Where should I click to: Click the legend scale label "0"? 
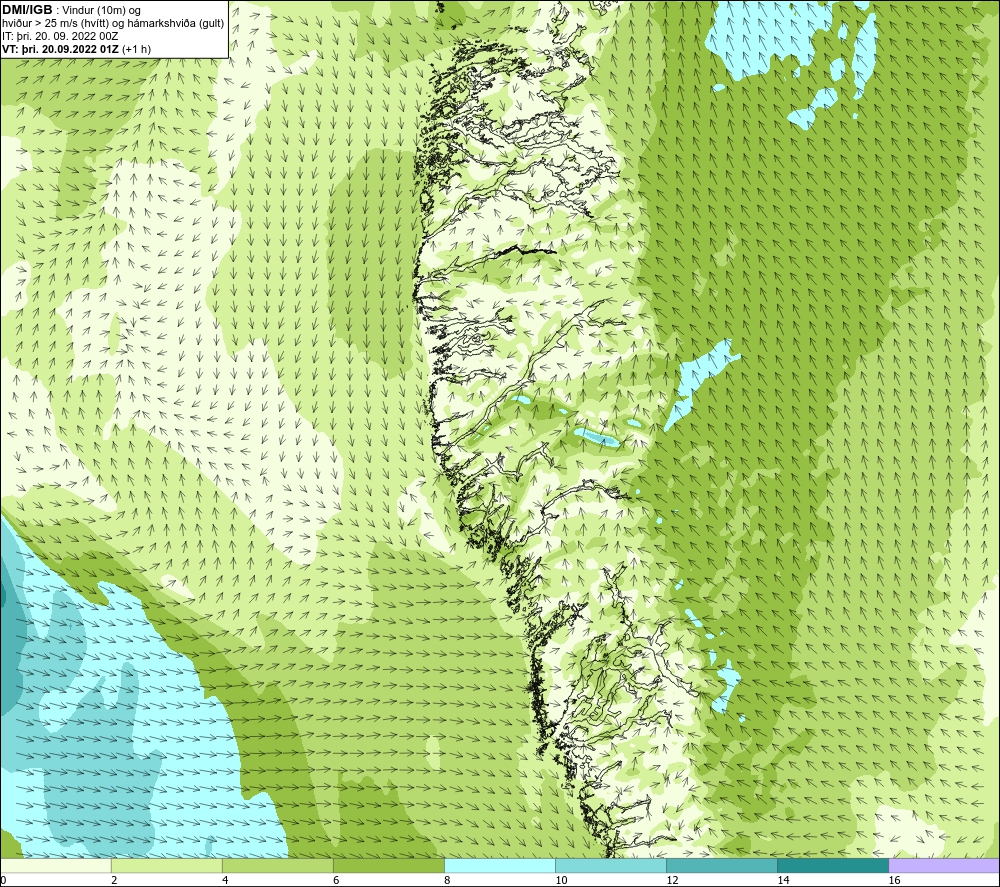[x=3, y=880]
